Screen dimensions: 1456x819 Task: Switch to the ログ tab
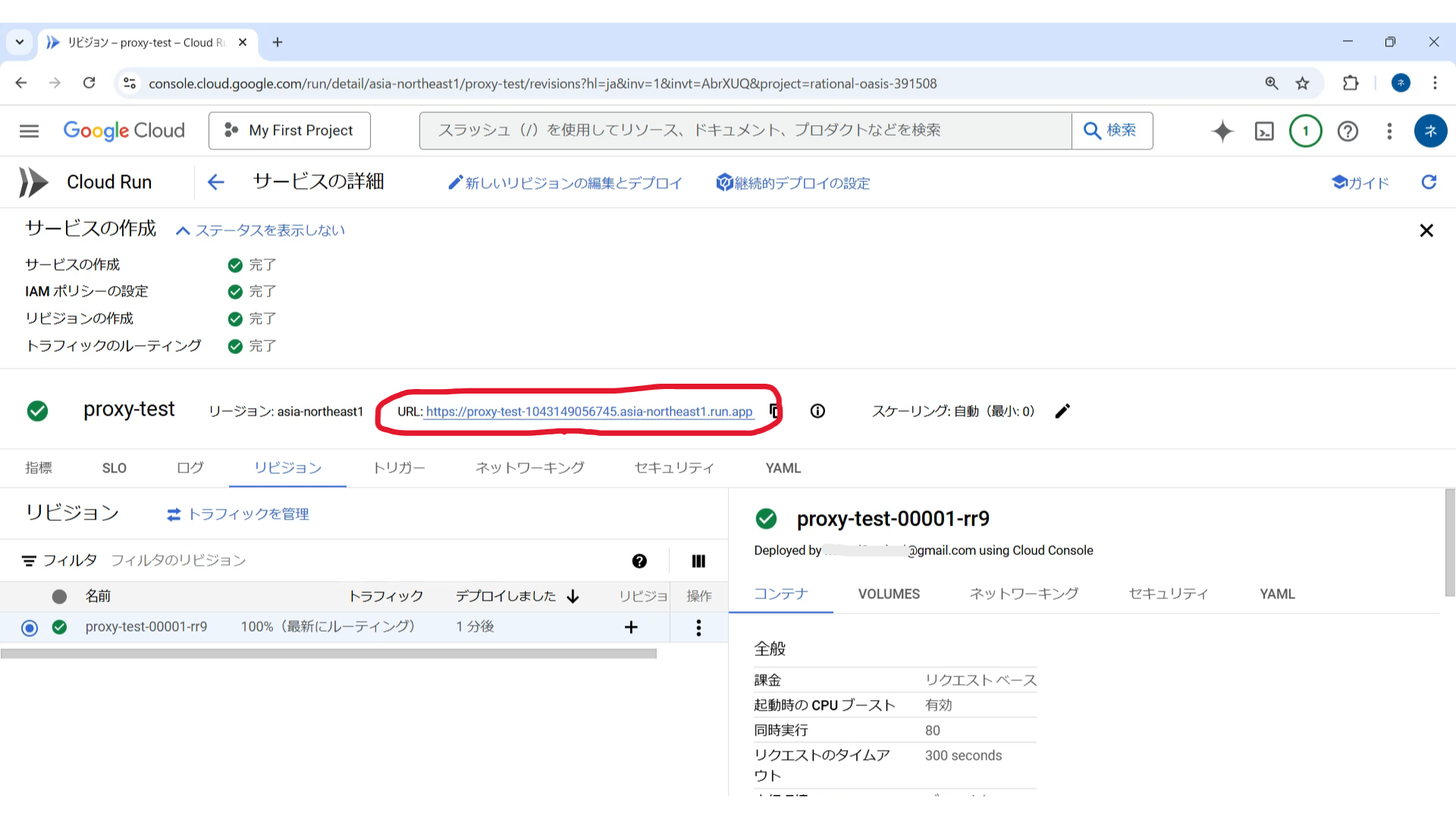tap(190, 468)
